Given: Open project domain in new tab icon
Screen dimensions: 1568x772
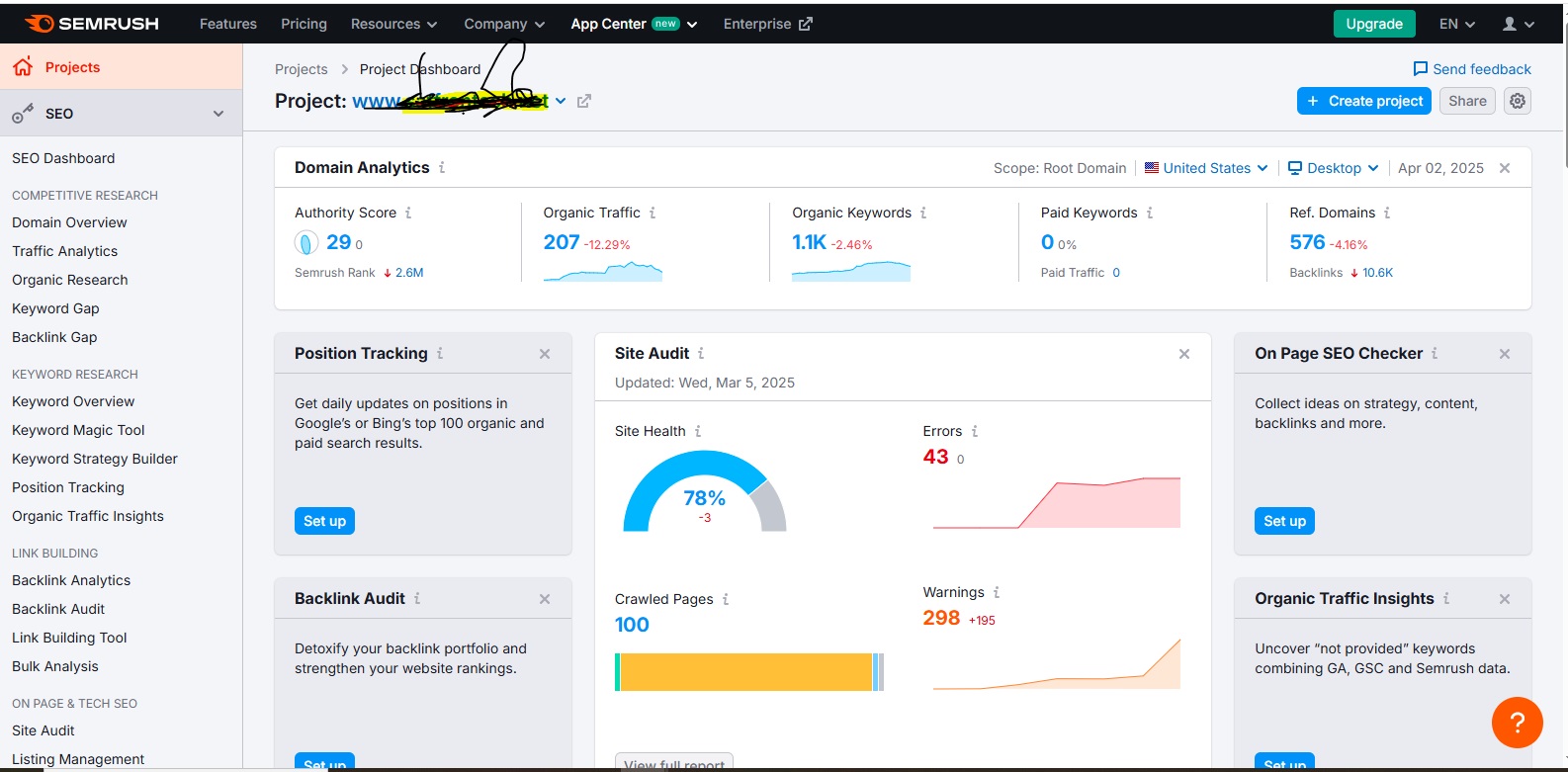Looking at the screenshot, I should click(x=584, y=101).
